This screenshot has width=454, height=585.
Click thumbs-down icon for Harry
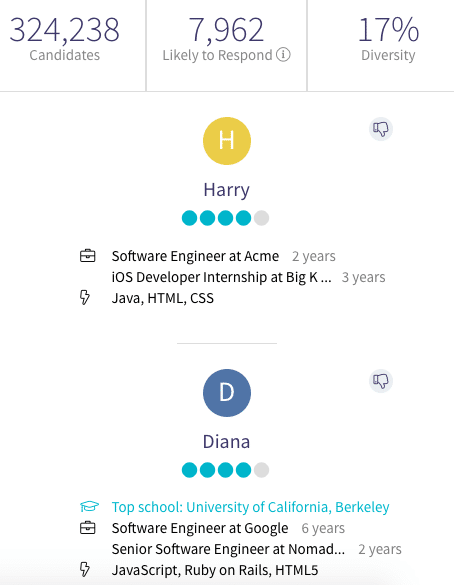coord(381,129)
